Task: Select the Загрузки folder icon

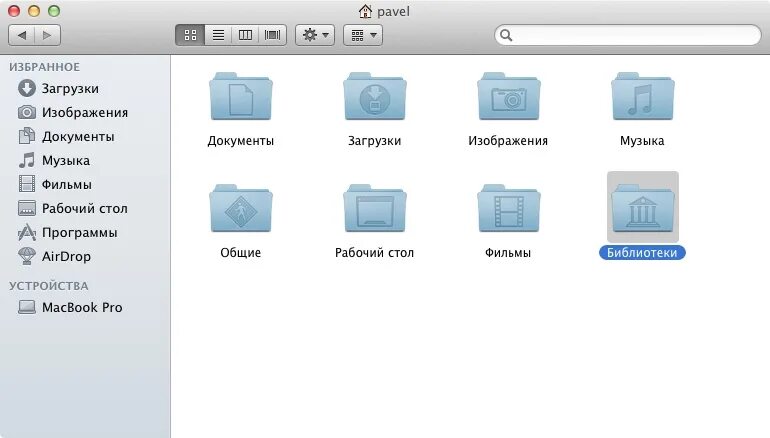Action: coord(375,96)
